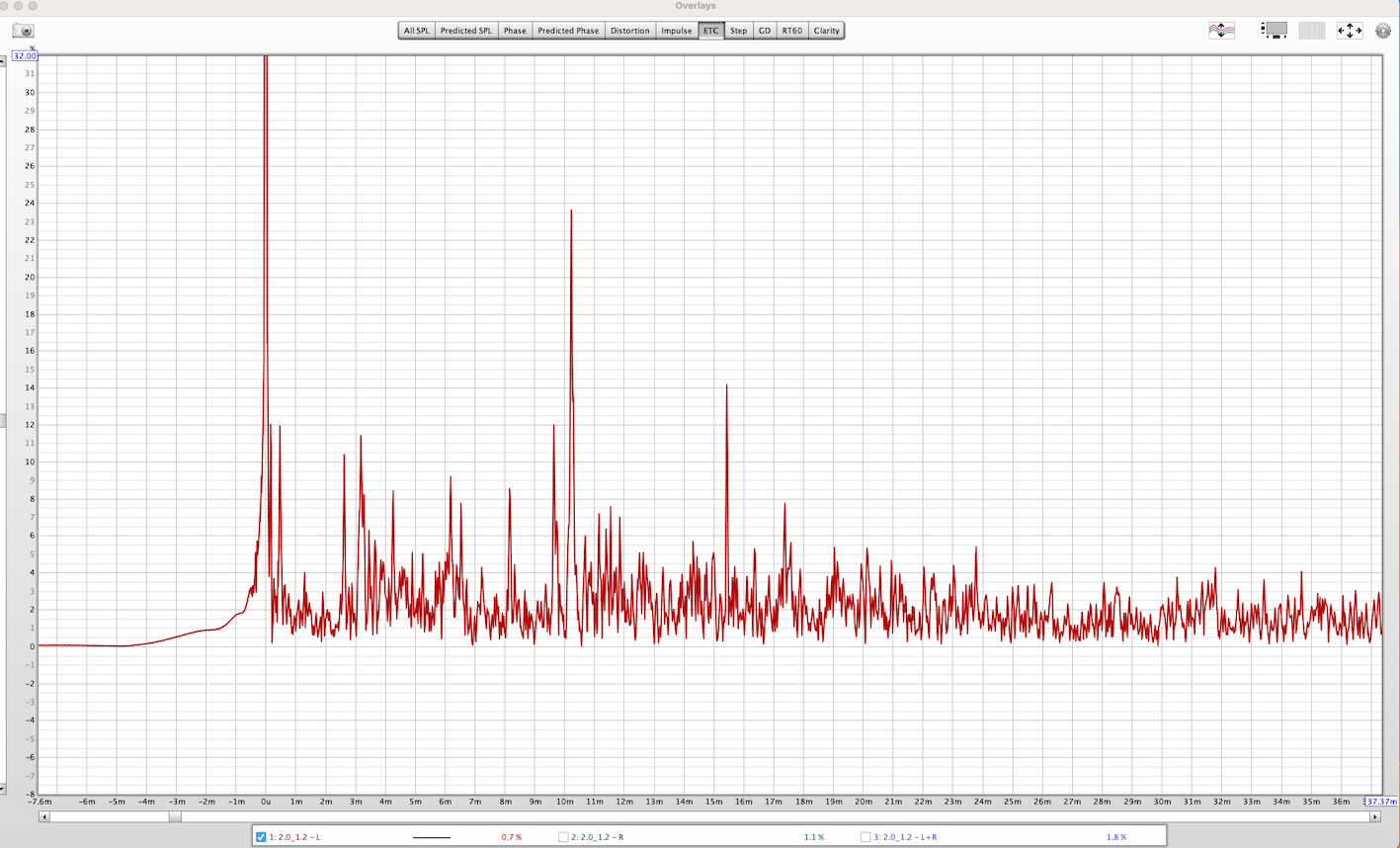
Task: Enable the 3: 2.0_1.2 – L+R trace
Action: click(x=865, y=837)
